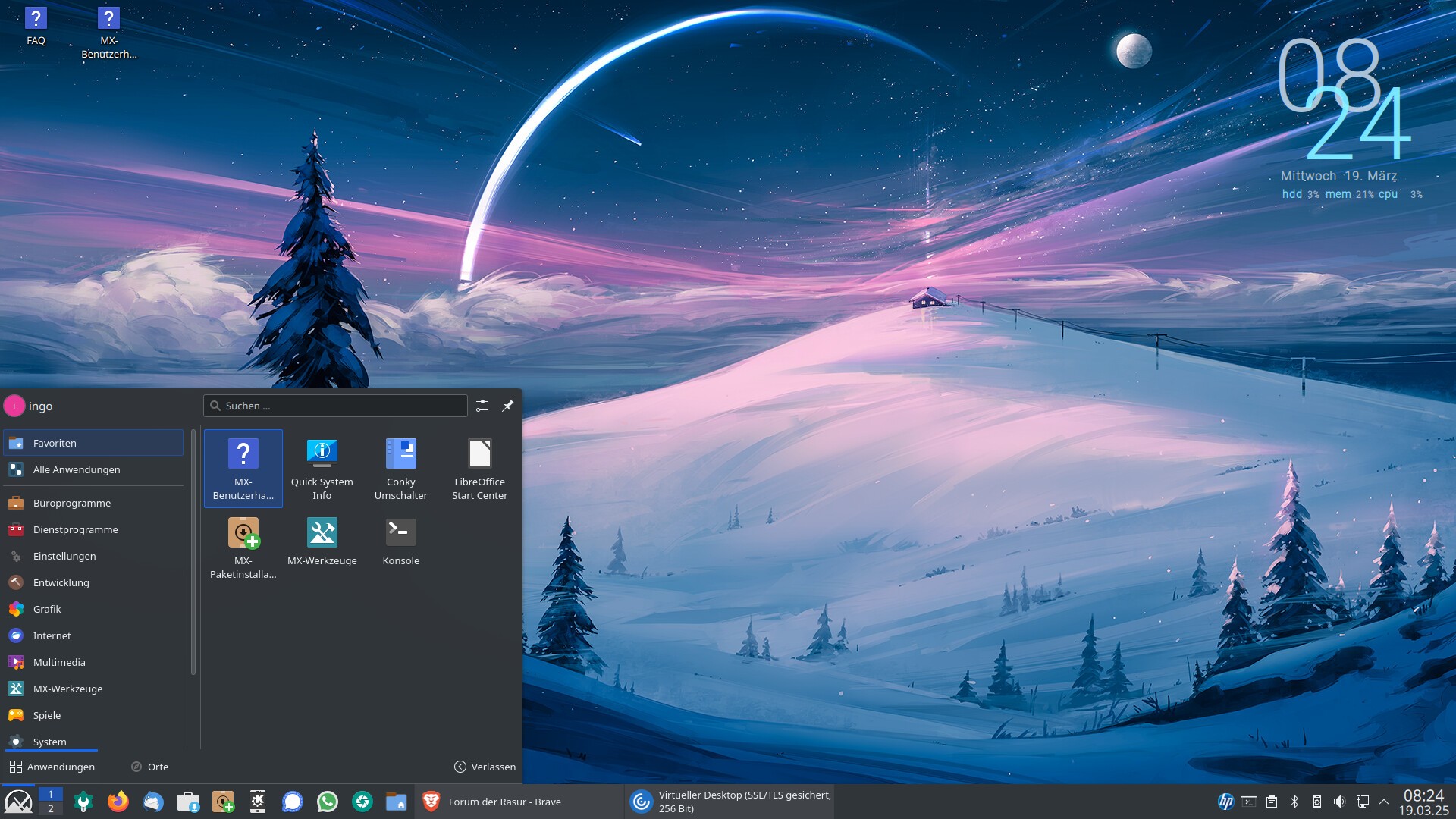1456x819 pixels.
Task: Pin the application menu open
Action: tap(508, 406)
